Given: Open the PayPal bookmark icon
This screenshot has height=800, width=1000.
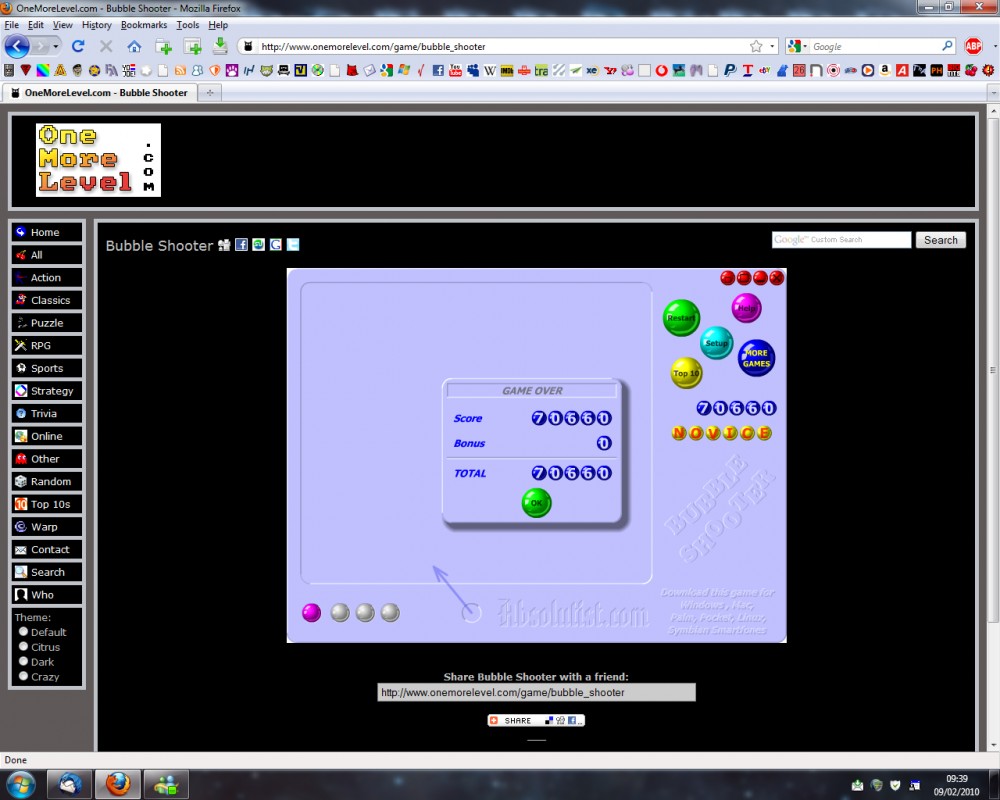Looking at the screenshot, I should coord(730,70).
